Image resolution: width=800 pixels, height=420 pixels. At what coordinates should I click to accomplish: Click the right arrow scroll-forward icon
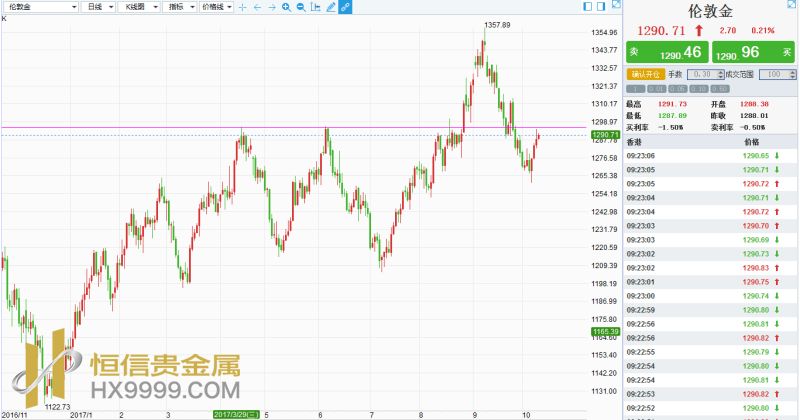[272, 7]
